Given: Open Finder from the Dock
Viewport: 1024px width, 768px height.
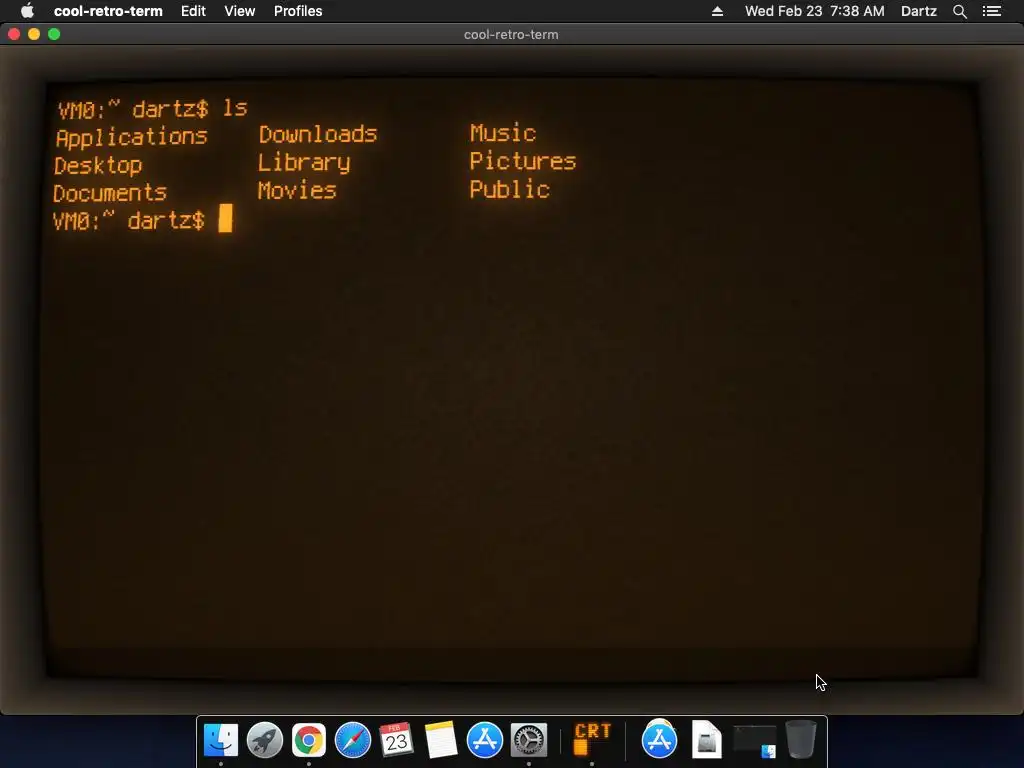Looking at the screenshot, I should click(221, 740).
